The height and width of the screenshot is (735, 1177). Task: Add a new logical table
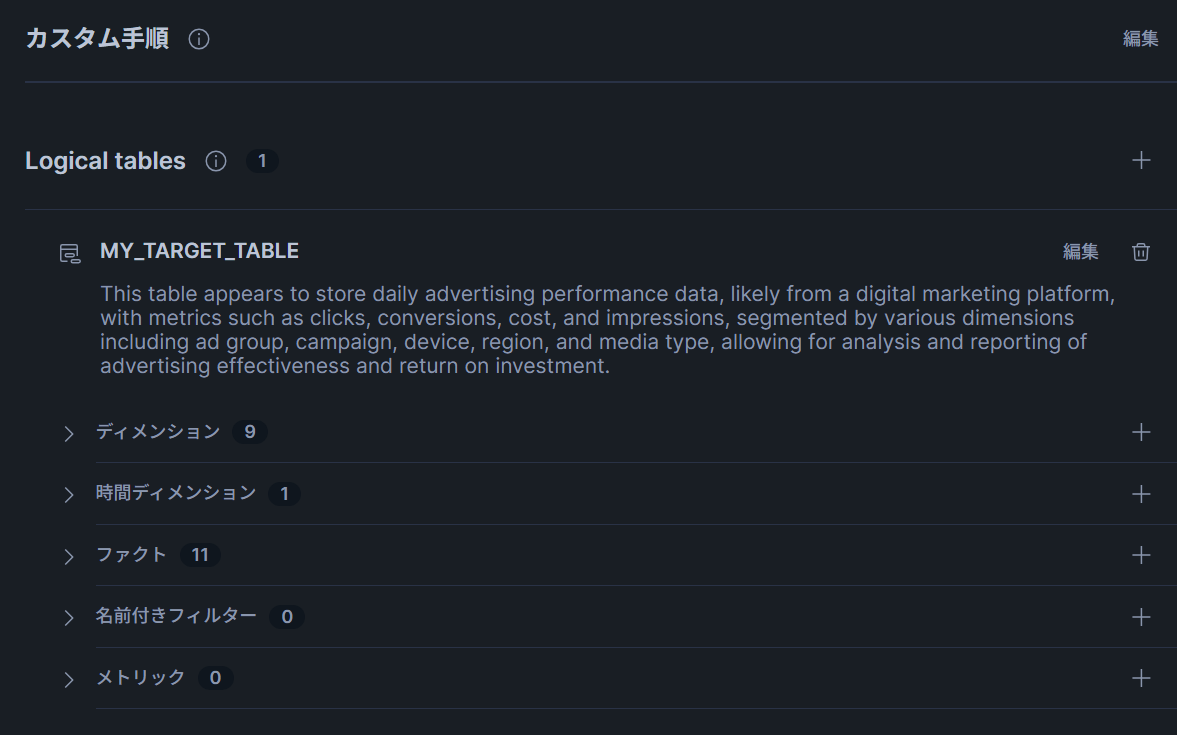pos(1141,160)
